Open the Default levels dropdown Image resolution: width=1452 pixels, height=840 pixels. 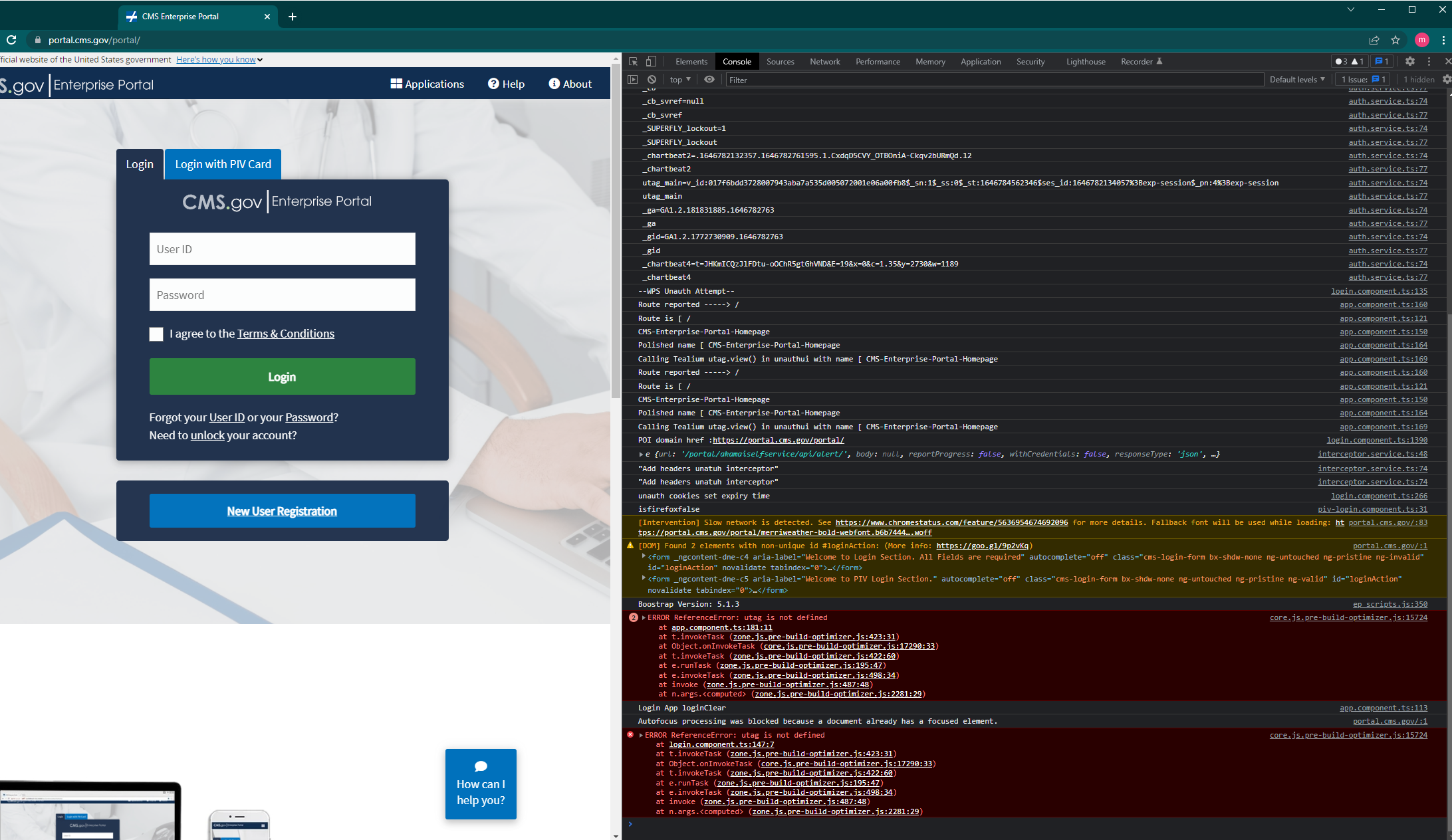click(x=1296, y=79)
